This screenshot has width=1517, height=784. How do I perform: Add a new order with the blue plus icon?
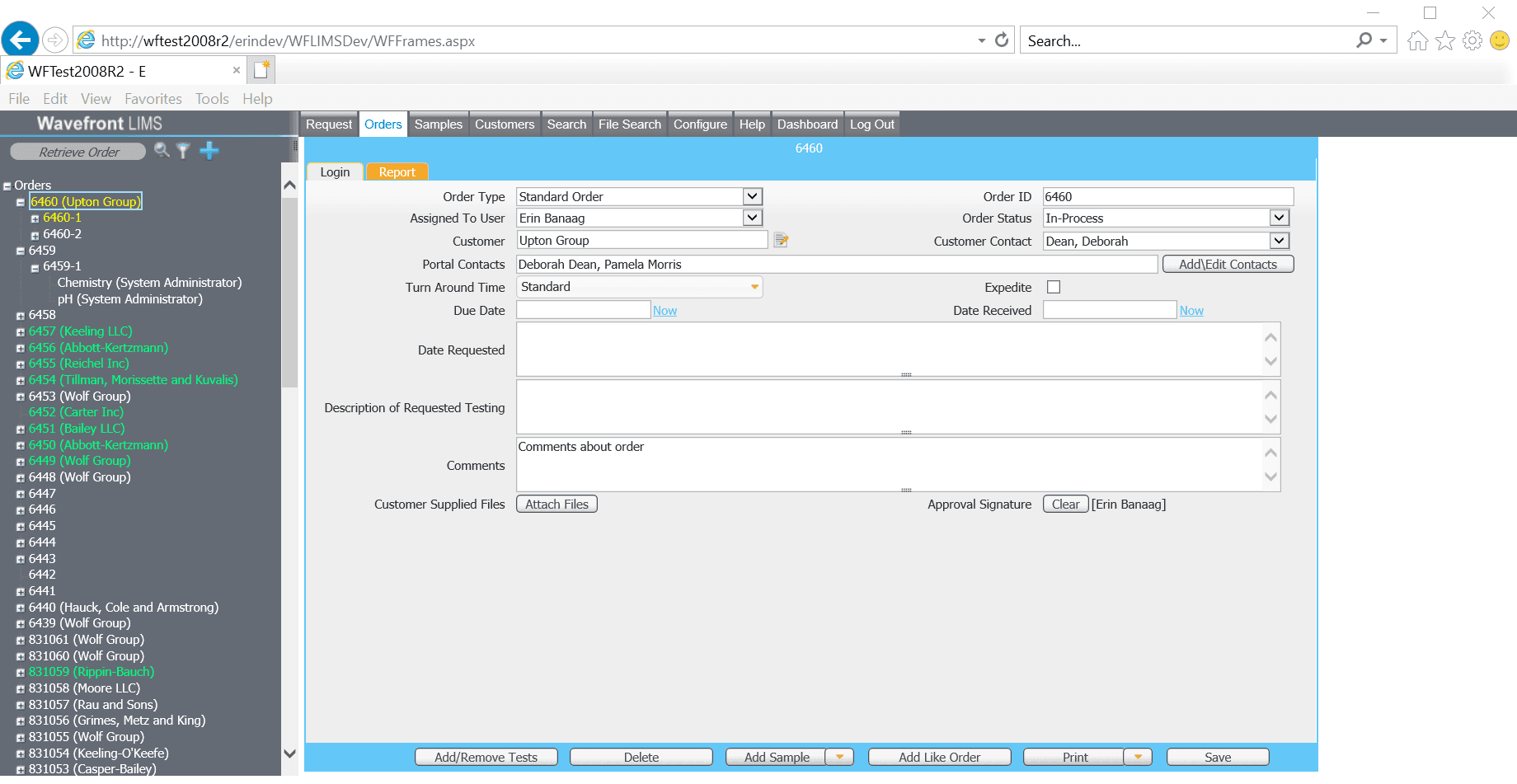(209, 151)
